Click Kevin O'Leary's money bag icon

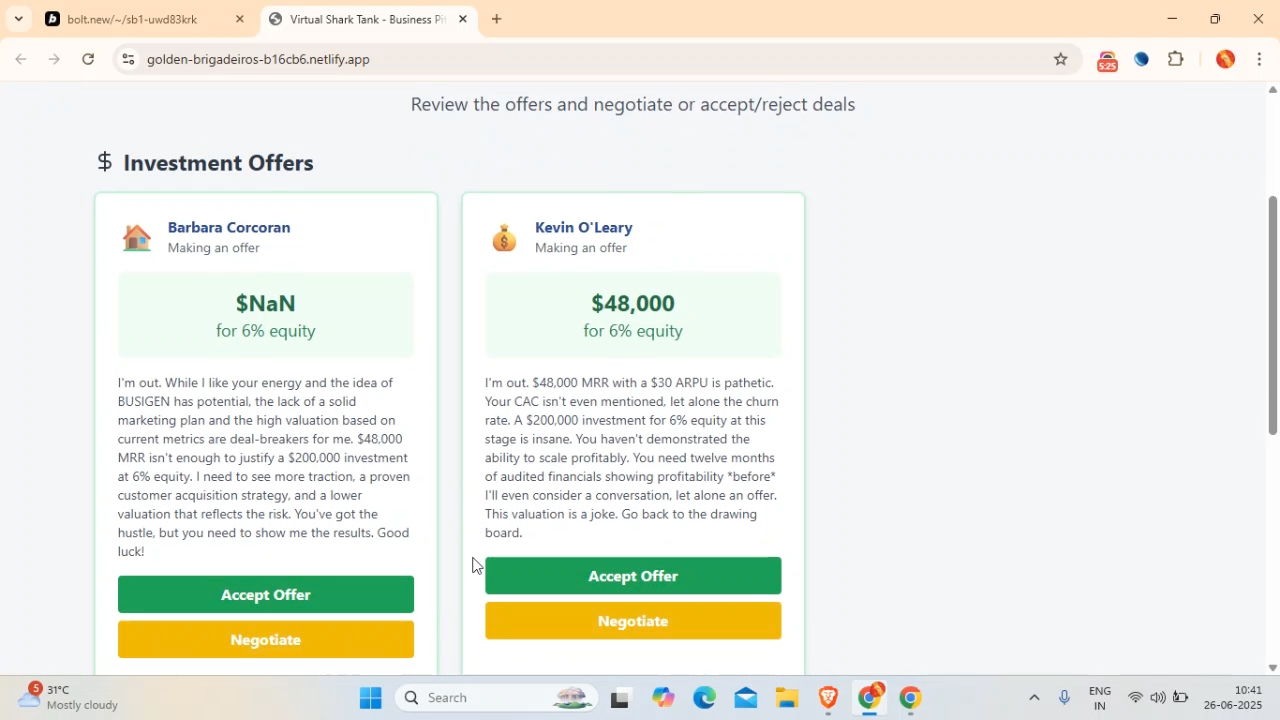tap(504, 238)
